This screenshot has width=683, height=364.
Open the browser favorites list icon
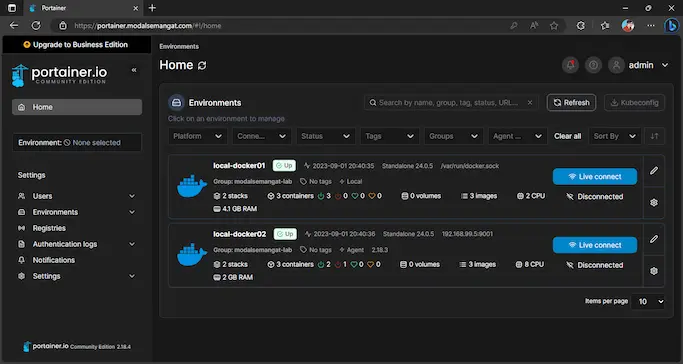click(605, 26)
